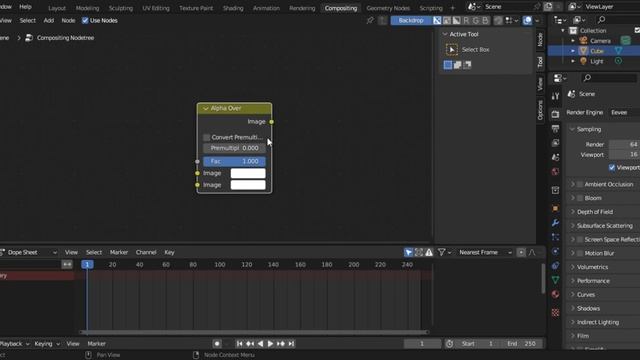Expand the Camera item in outliner
This screenshot has height=360, width=640.
pos(573,41)
